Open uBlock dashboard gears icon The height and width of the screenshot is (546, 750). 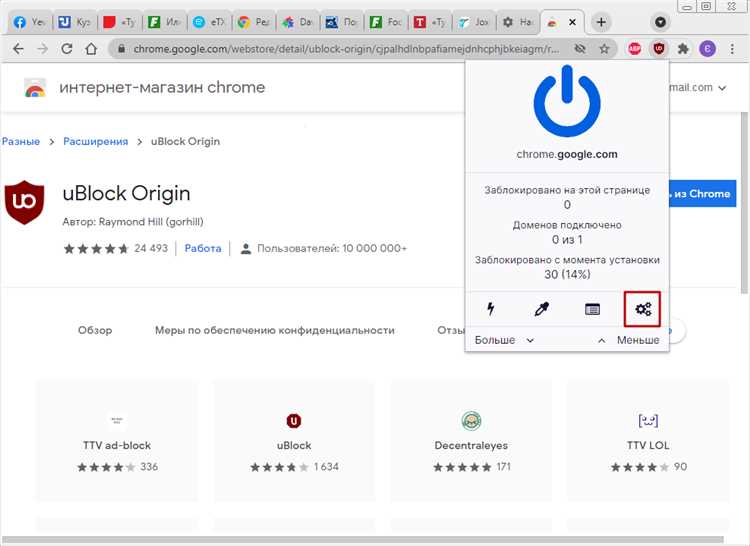642,309
